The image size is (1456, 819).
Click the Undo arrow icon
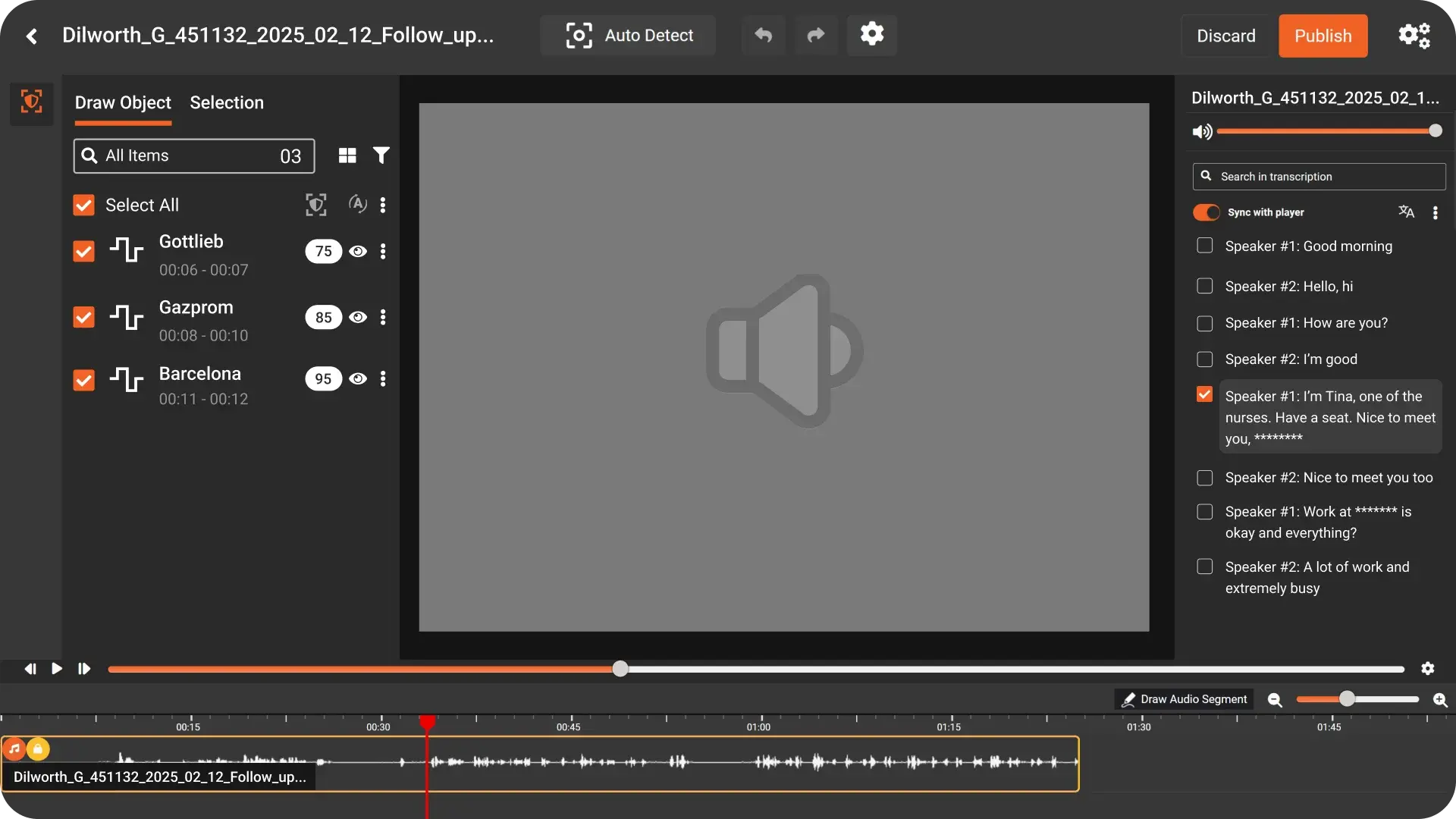tap(763, 36)
